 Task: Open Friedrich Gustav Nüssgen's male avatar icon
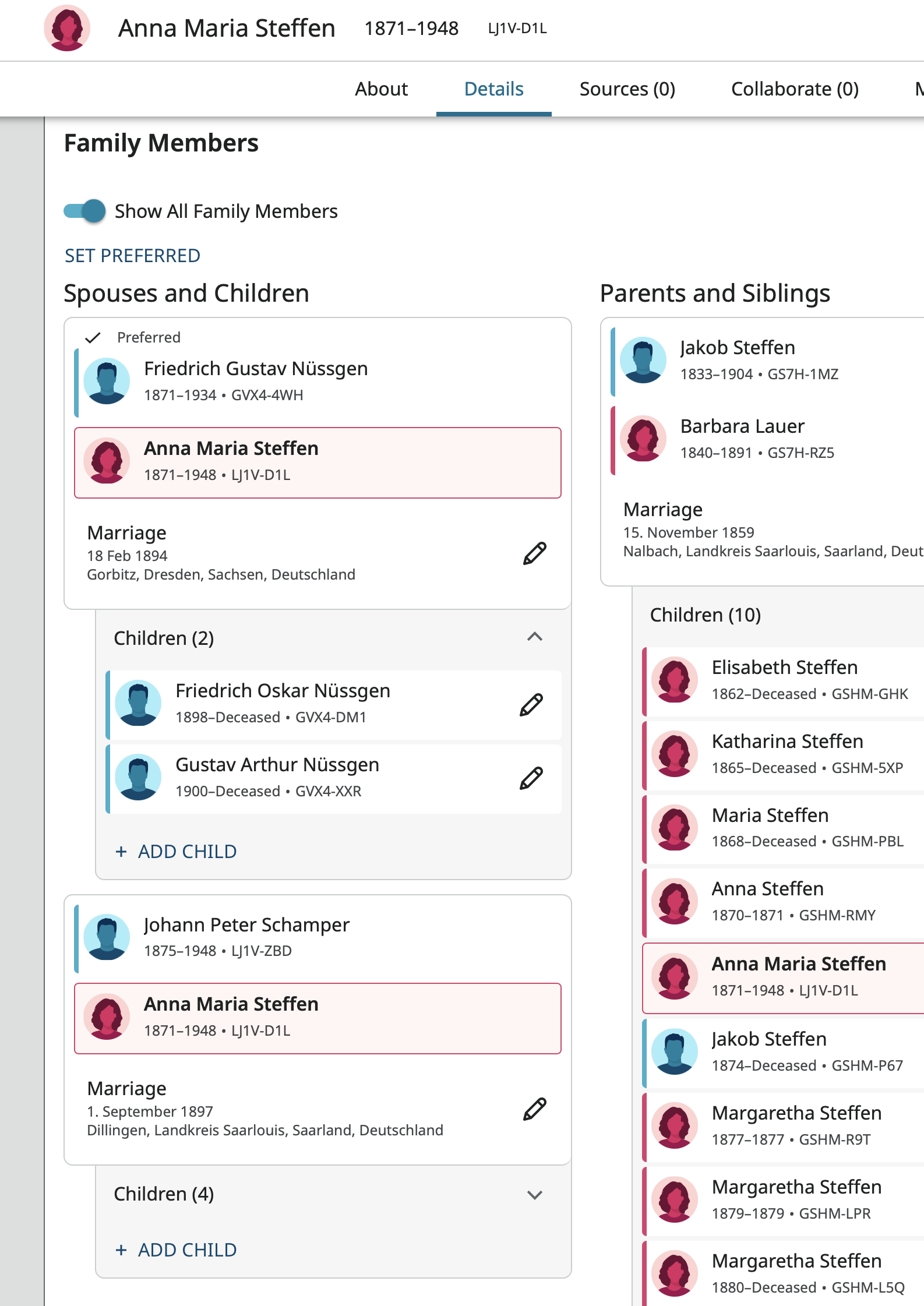(107, 381)
